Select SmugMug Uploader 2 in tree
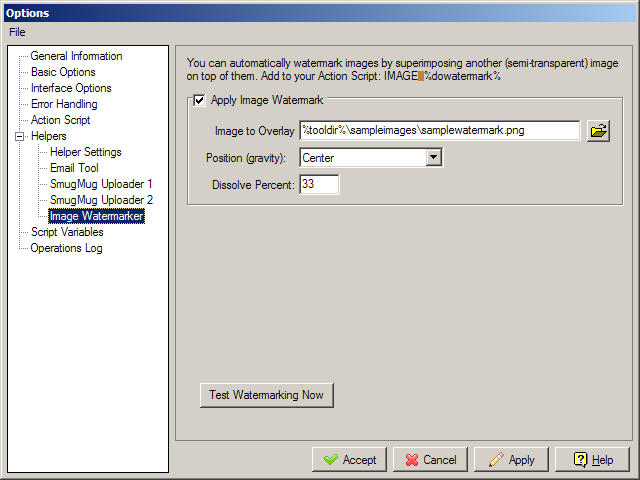Screen dimensions: 640x480 [101, 200]
